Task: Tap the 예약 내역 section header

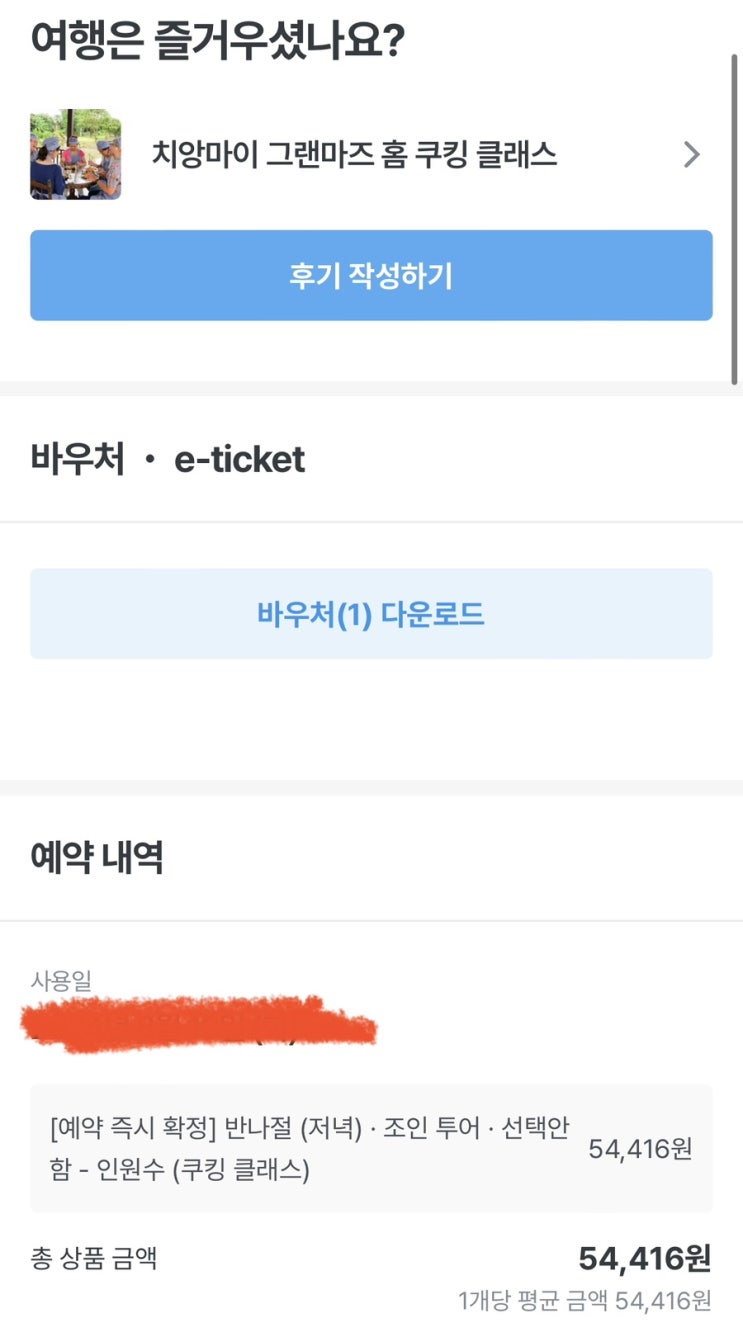Action: [x=97, y=858]
